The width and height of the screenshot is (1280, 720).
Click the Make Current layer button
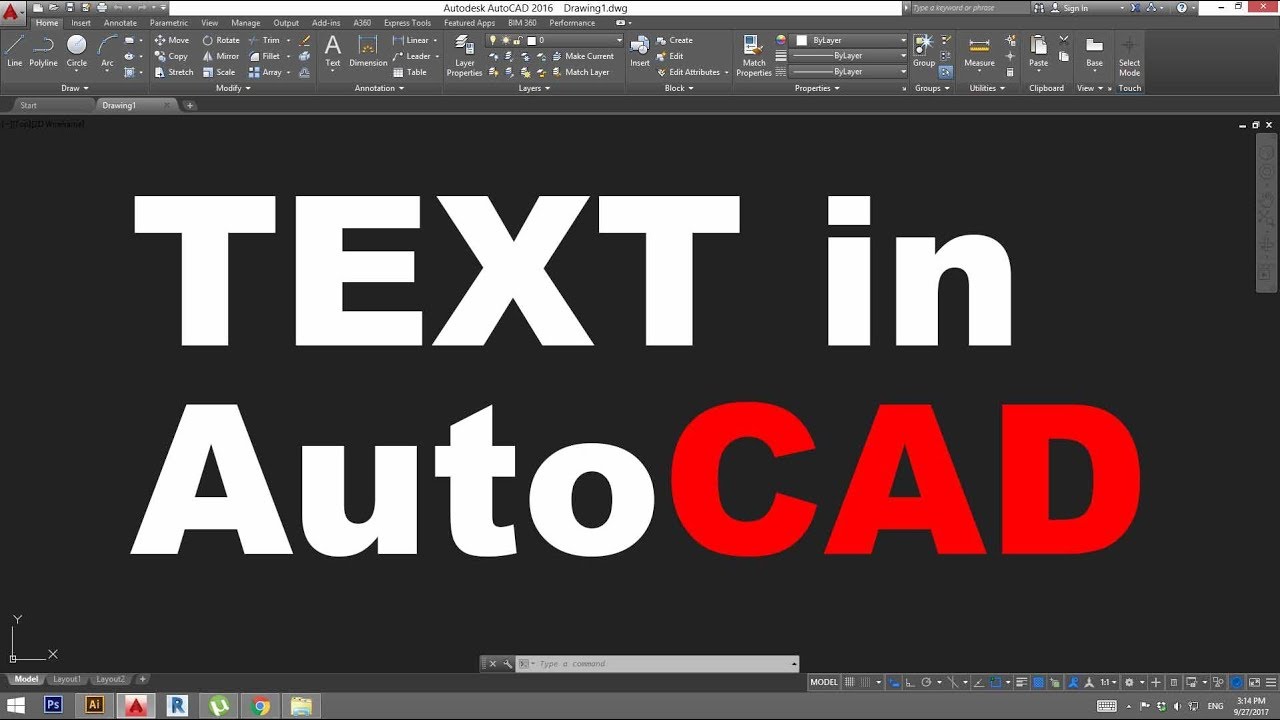[582, 56]
